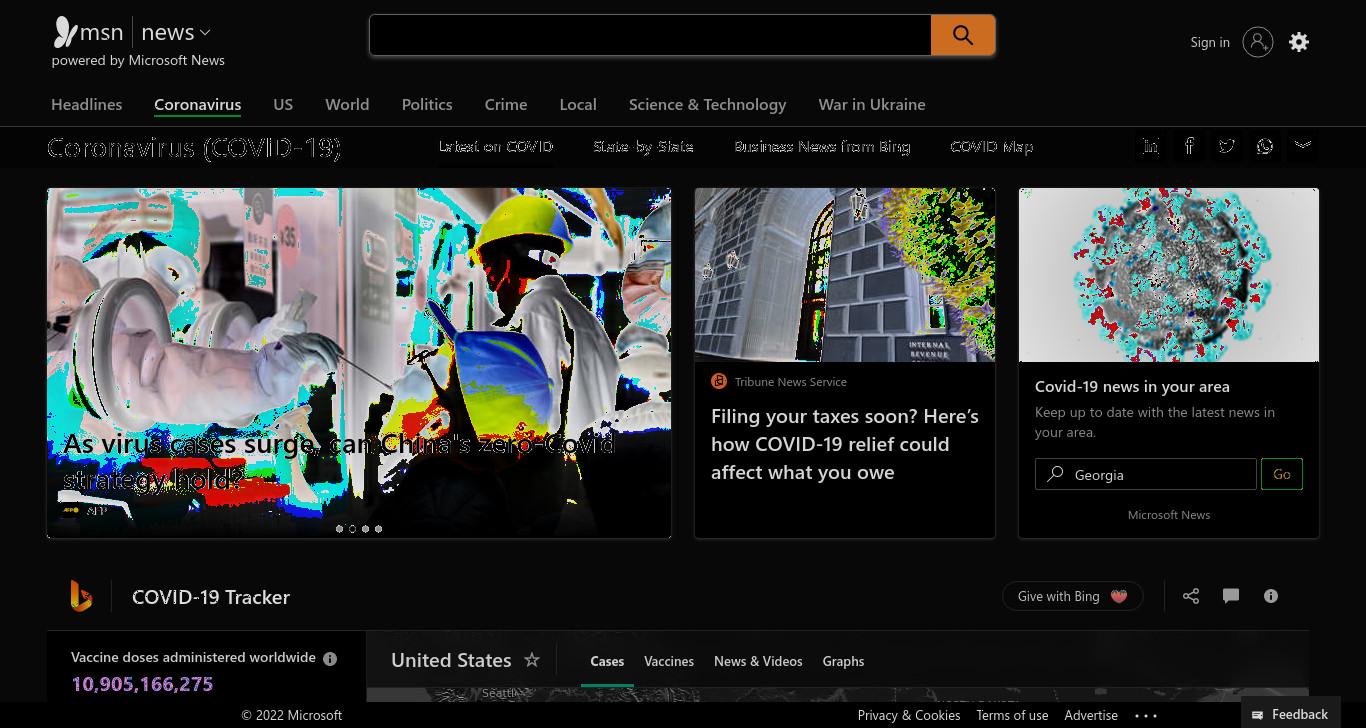
Task: Select the first carousel dot
Action: [340, 529]
